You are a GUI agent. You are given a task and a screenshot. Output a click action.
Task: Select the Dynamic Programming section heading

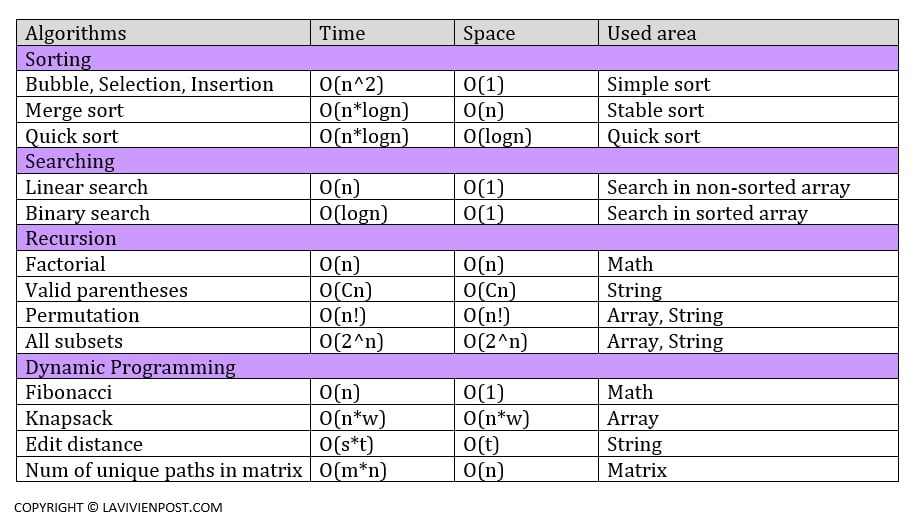tap(130, 367)
